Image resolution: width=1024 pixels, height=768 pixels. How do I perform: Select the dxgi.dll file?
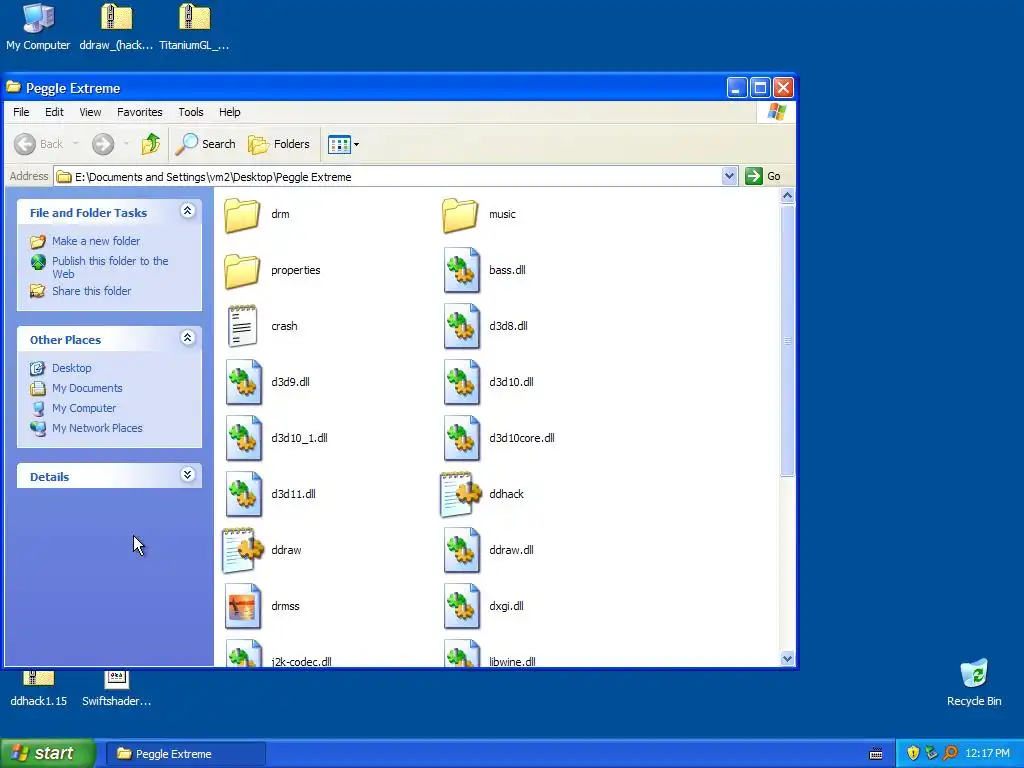483,606
